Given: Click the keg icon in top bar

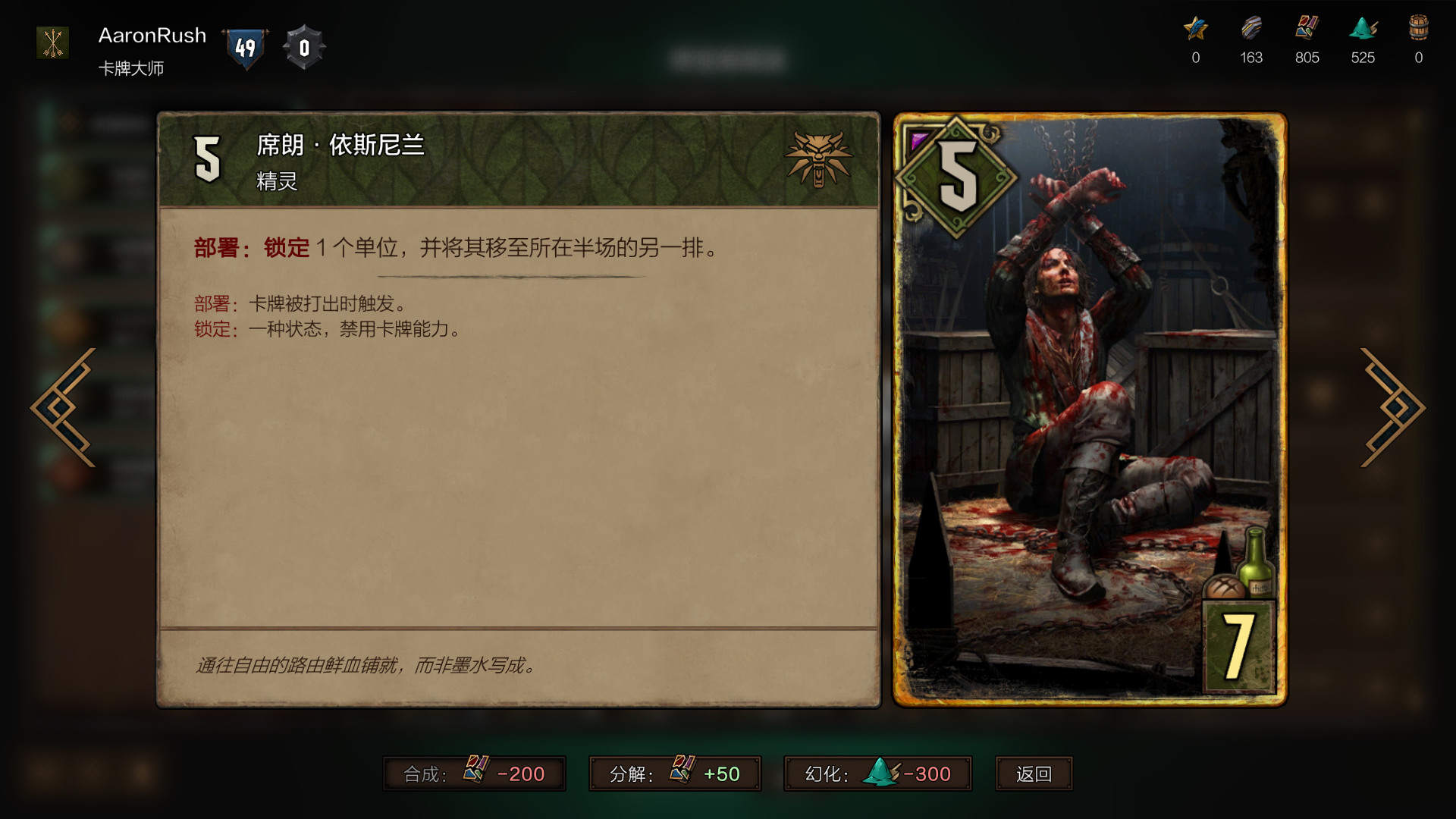Looking at the screenshot, I should [x=1419, y=29].
